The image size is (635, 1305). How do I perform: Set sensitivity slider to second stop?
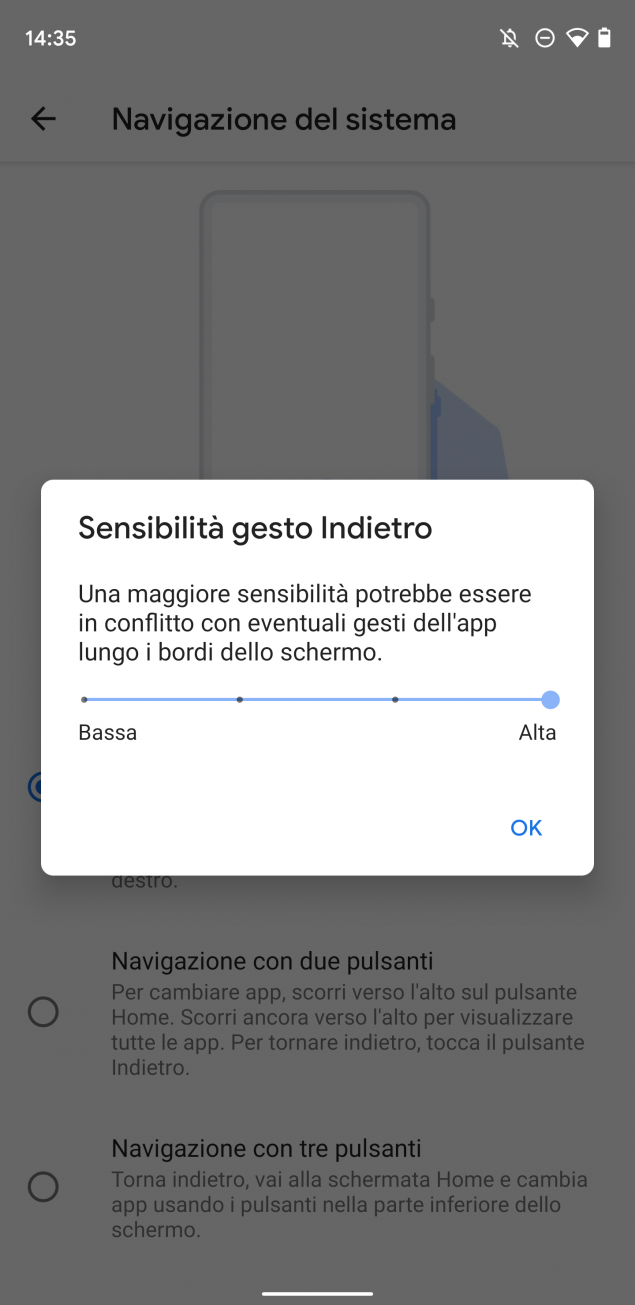pos(240,700)
